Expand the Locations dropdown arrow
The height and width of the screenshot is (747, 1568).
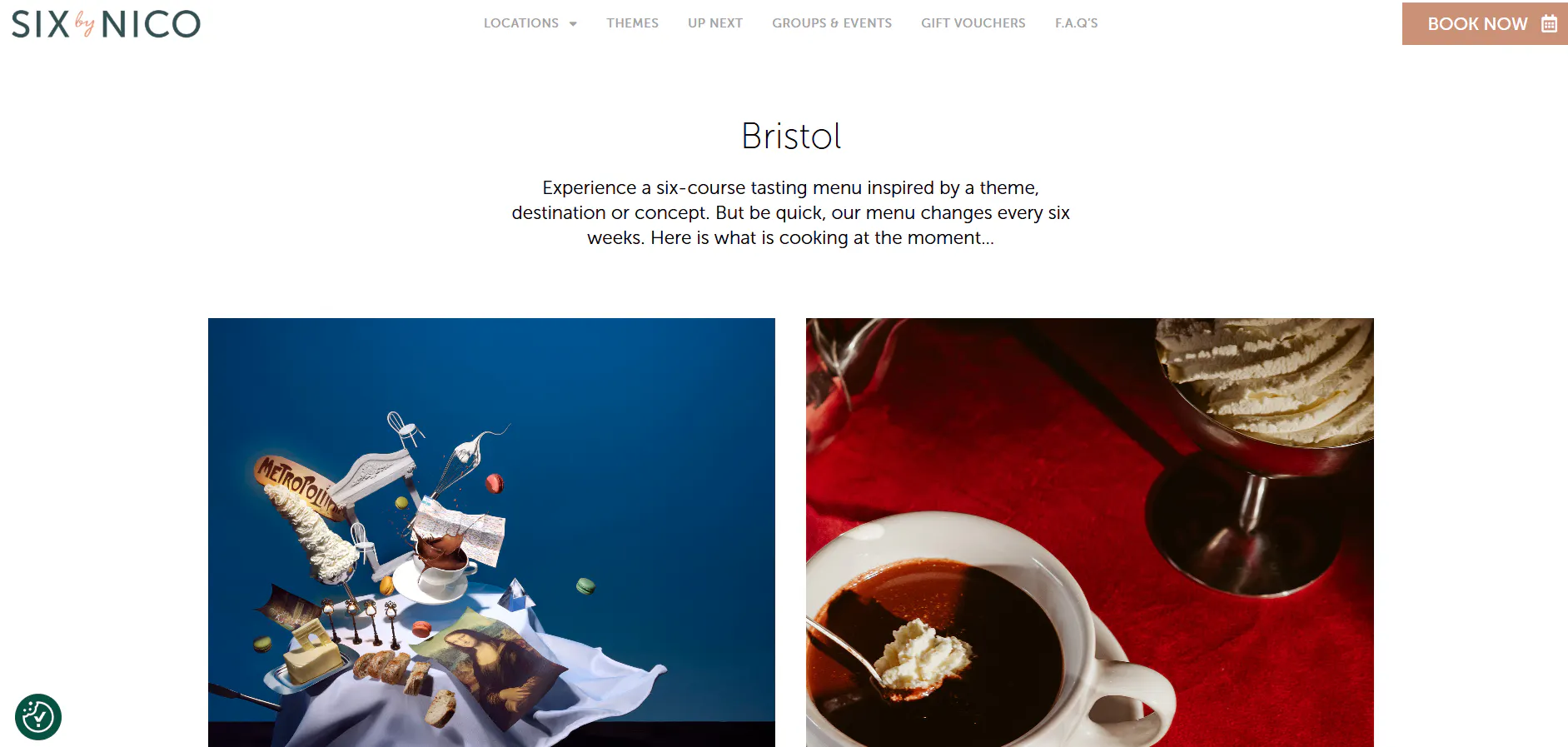coord(573,23)
